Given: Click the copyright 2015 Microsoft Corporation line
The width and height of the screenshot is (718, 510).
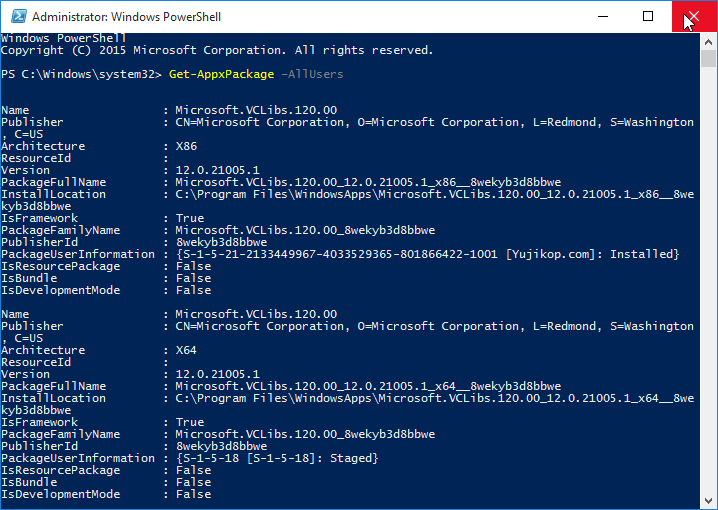Looking at the screenshot, I should tap(217, 50).
